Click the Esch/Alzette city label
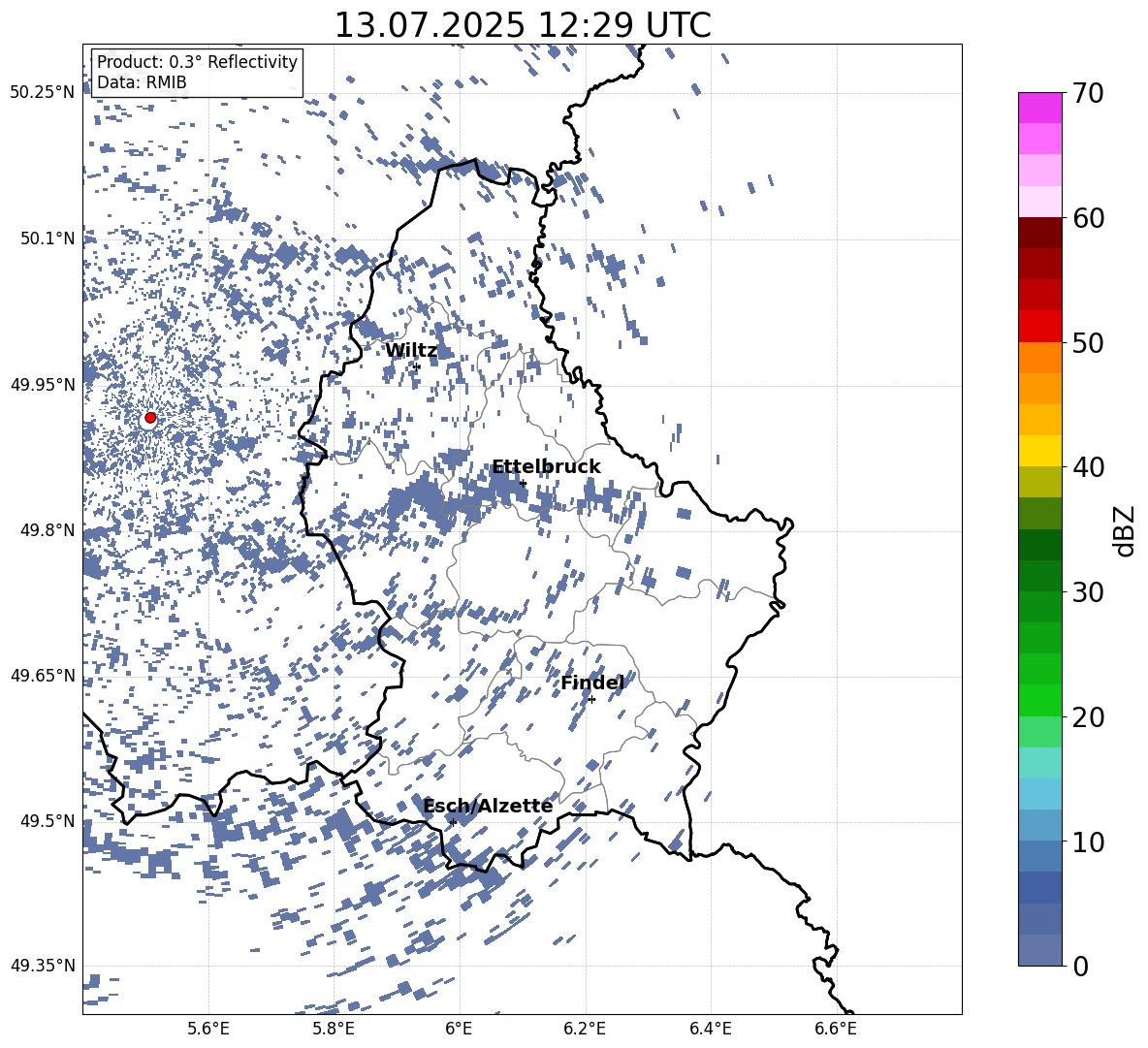1148x1048 pixels. click(x=488, y=806)
